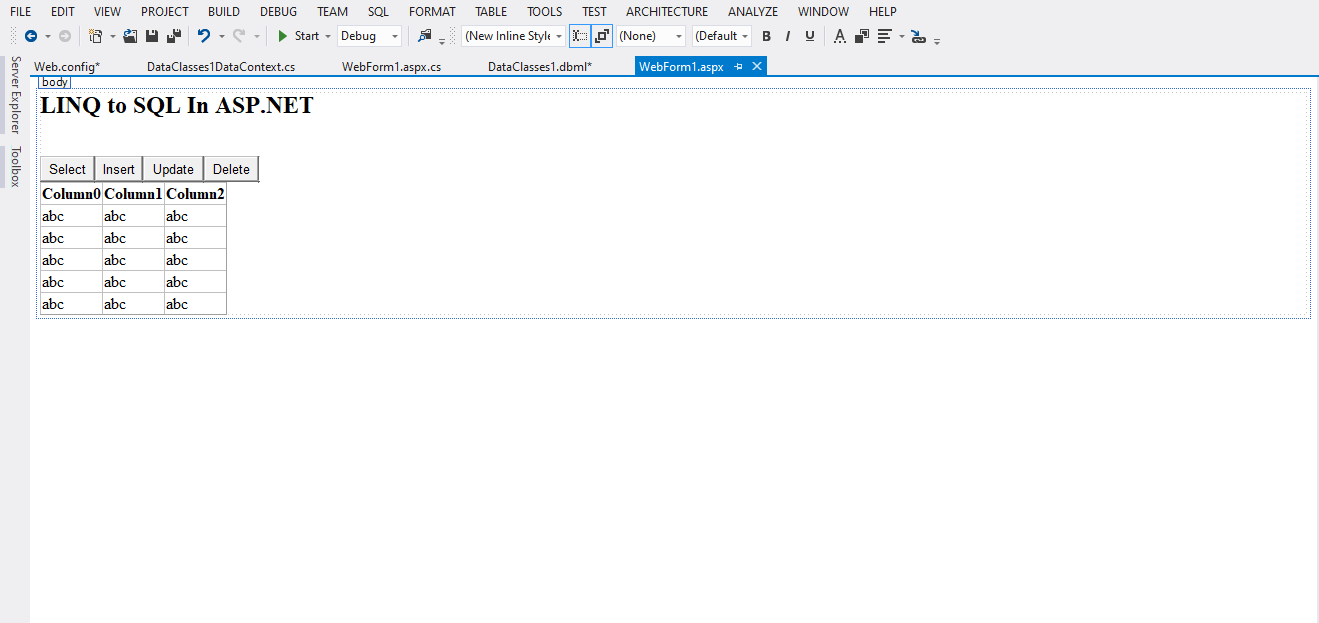Click the New Project toolbar icon
The height and width of the screenshot is (623, 1319).
click(95, 36)
